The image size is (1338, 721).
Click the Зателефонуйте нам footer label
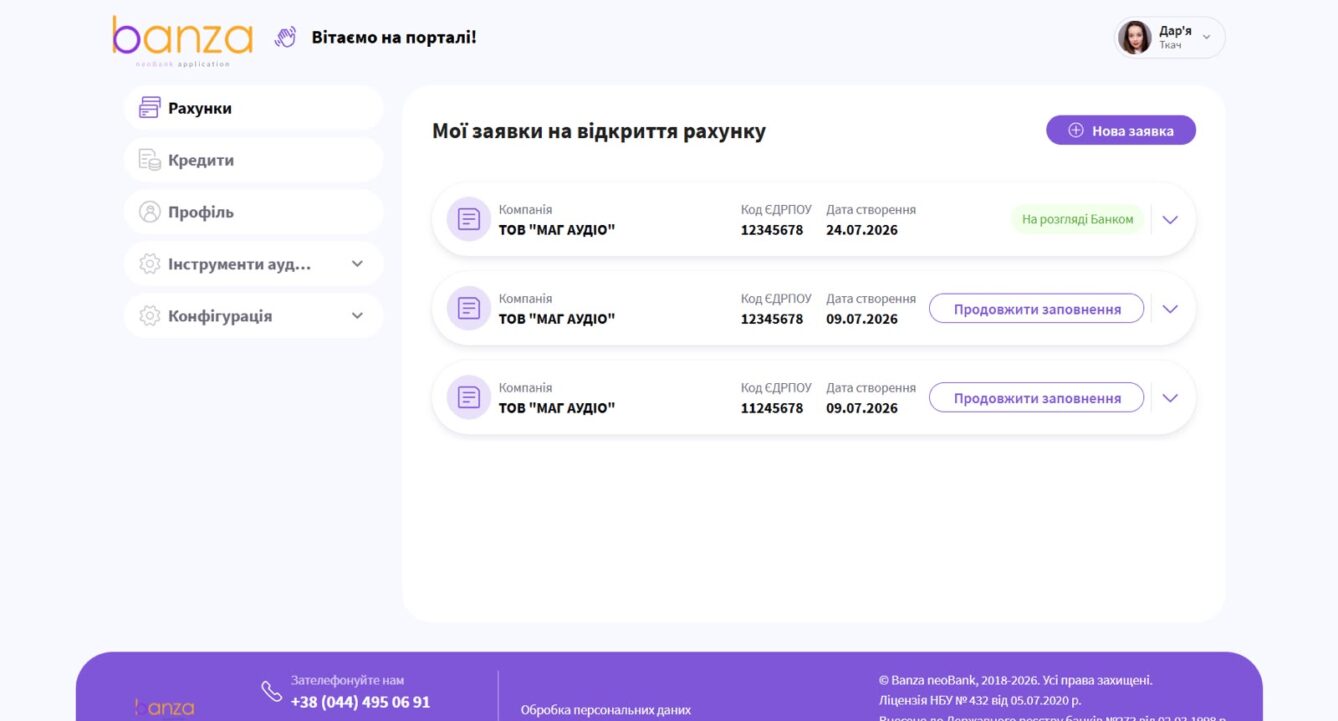pos(348,680)
